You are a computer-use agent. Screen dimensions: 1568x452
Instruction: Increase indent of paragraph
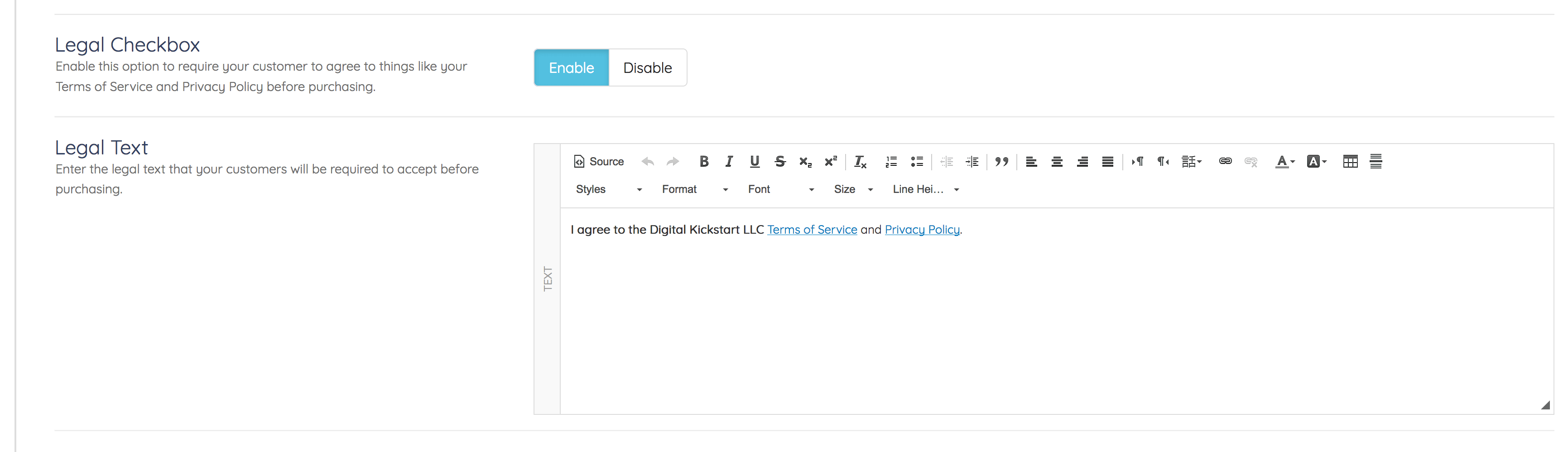(972, 161)
